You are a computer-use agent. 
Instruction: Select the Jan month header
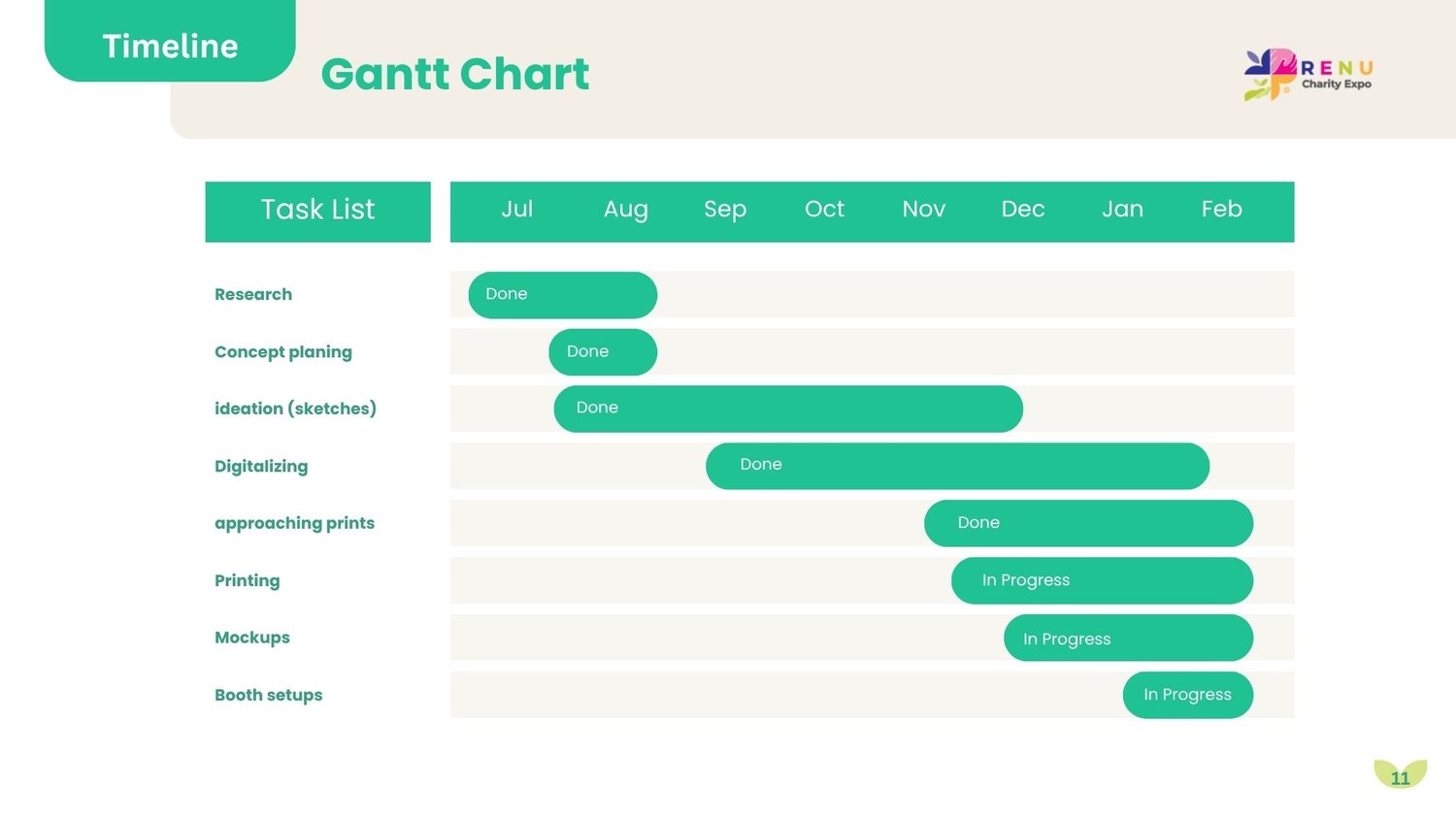pyautogui.click(x=1123, y=209)
